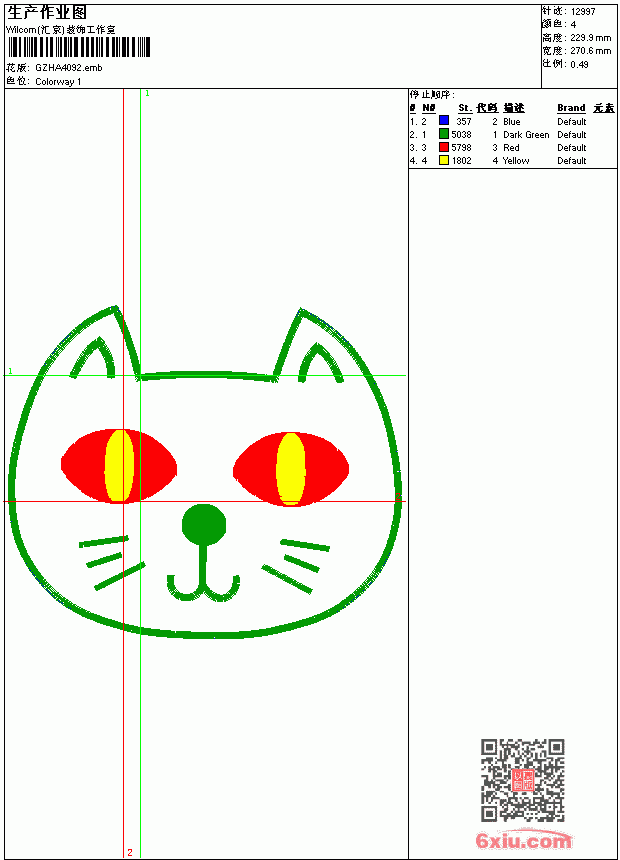Click the red marker number 2 at bottom
This screenshot has width=620, height=860.
coord(130,852)
